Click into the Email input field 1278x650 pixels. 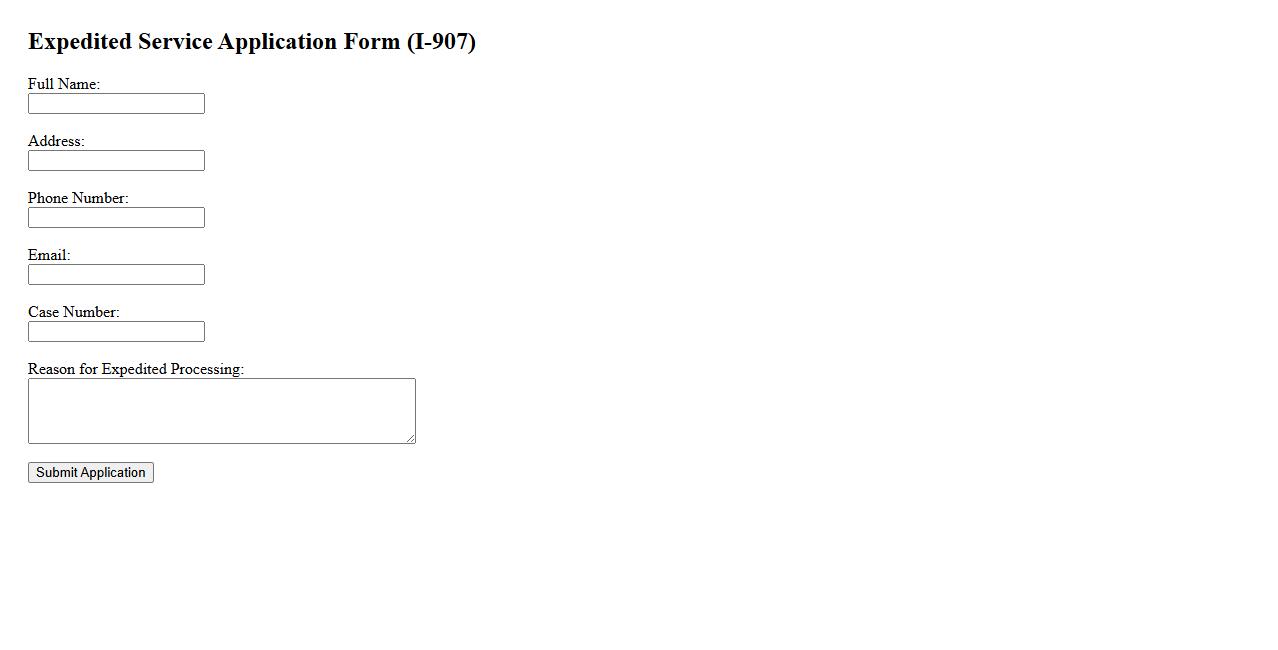click(x=116, y=275)
